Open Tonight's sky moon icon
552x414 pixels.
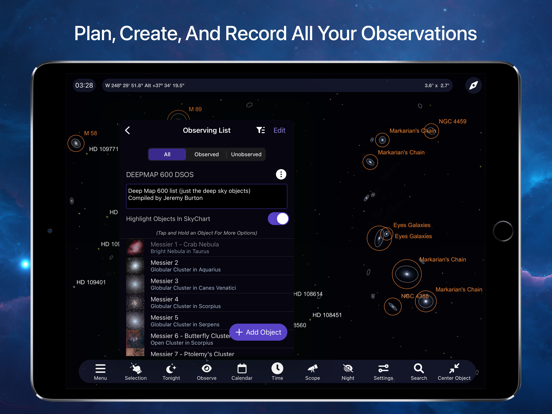(x=171, y=372)
